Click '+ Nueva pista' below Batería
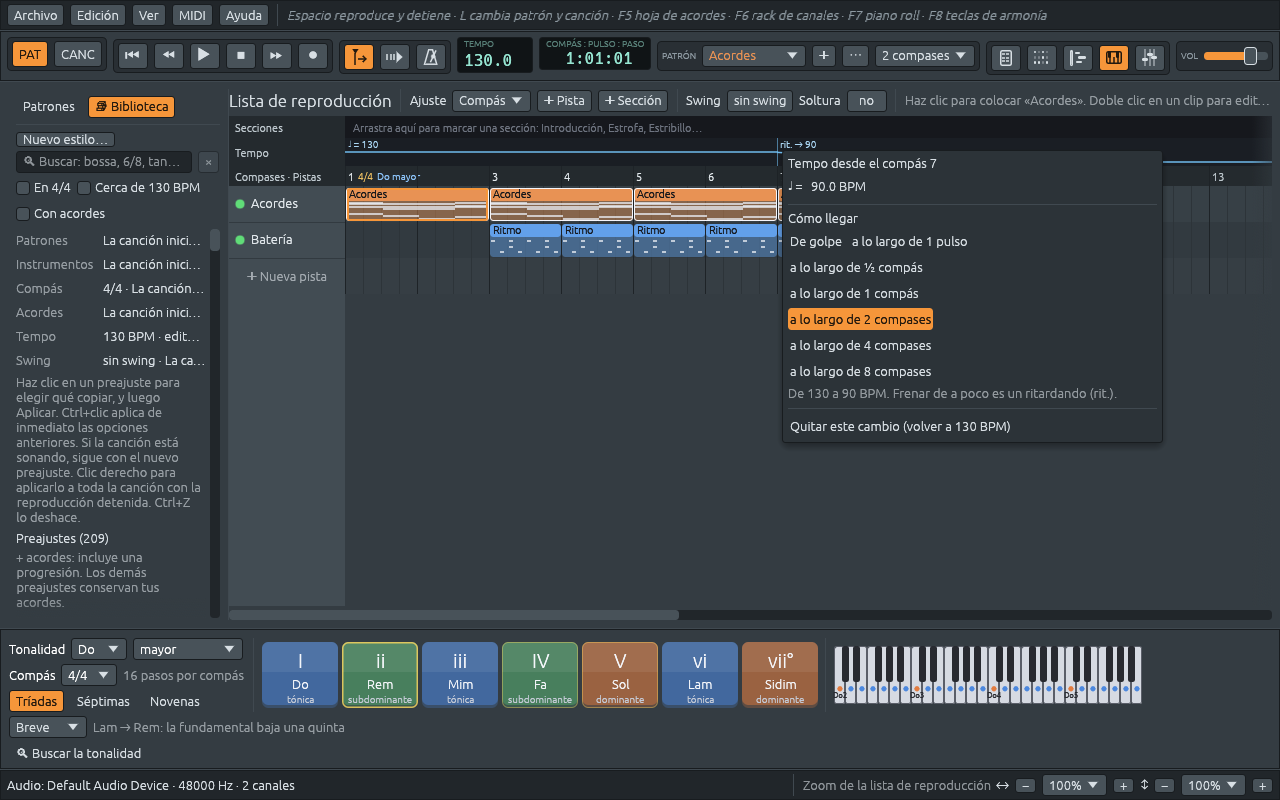The height and width of the screenshot is (800, 1280). tap(287, 277)
